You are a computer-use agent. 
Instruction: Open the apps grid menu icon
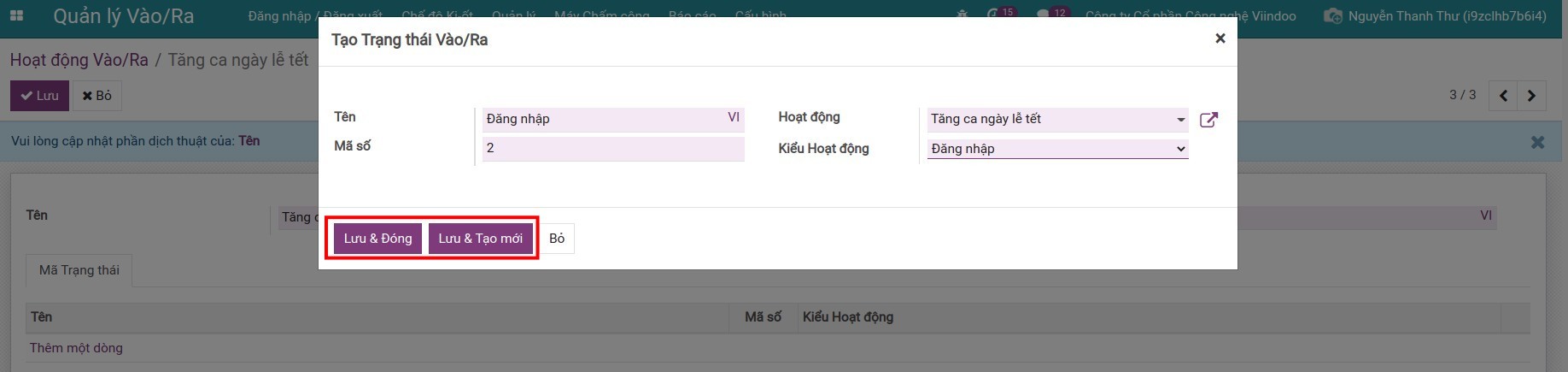point(16,15)
